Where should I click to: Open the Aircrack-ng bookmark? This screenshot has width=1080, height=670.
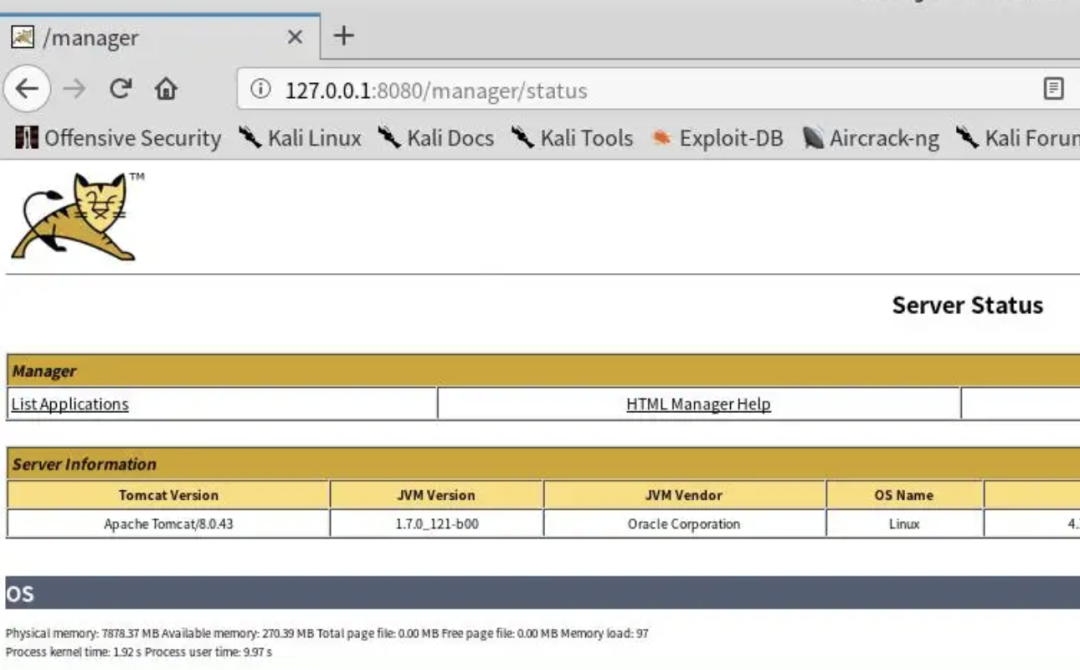pos(871,138)
